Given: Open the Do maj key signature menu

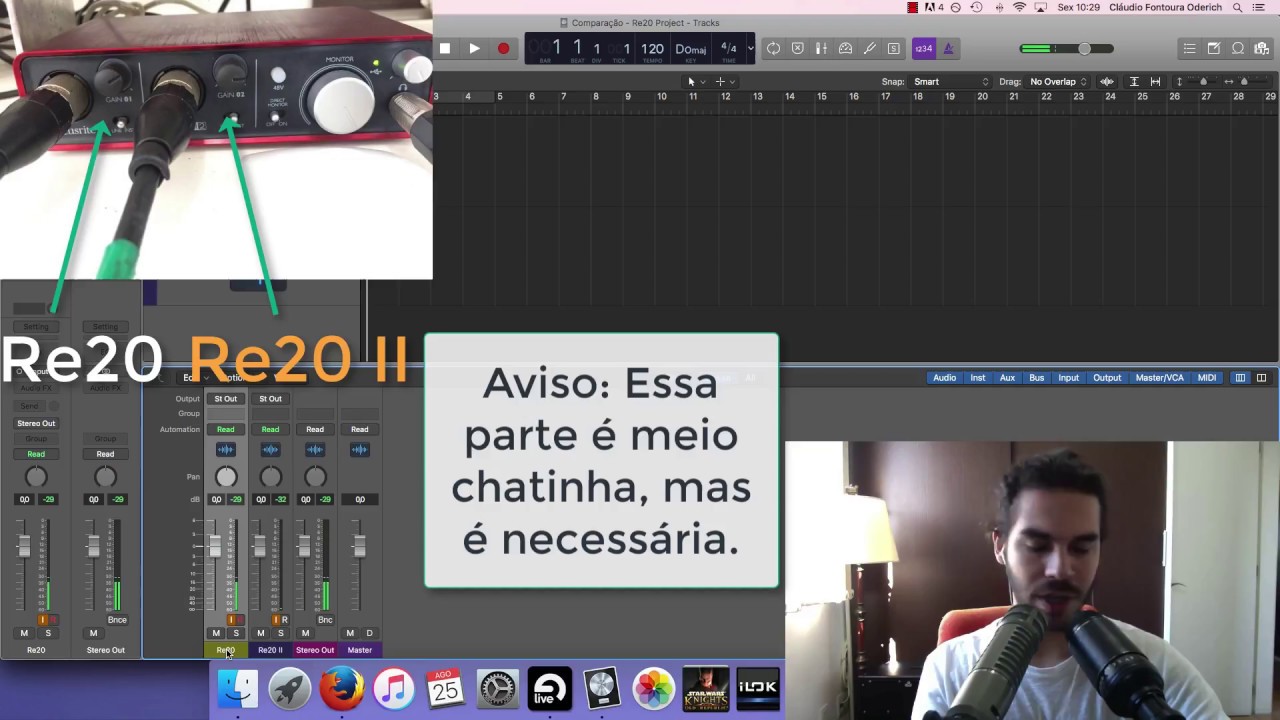Looking at the screenshot, I should click(691, 48).
